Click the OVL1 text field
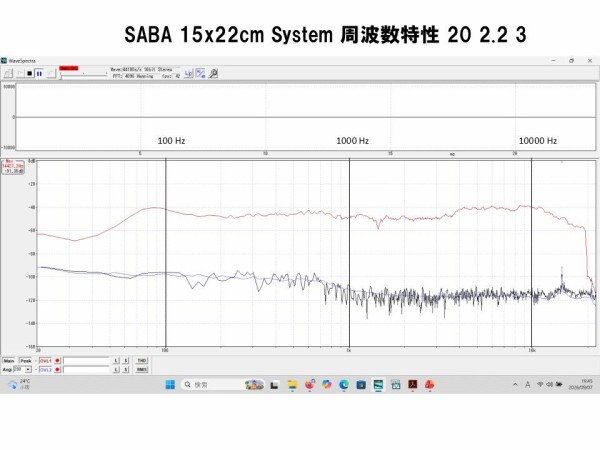Screen dimensions: 600x450 pyautogui.click(x=86, y=361)
